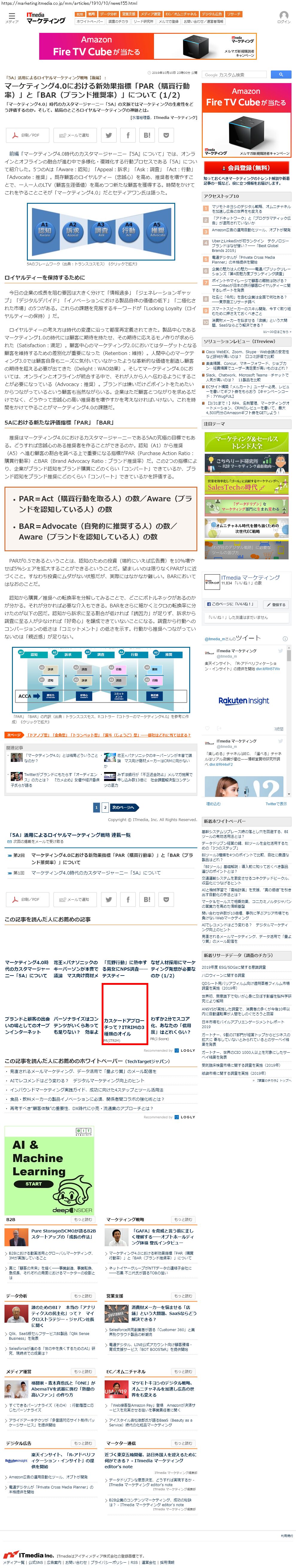Screen dimensions: 296x1568
Task: Click もっと読む in EC/オムニチャネル section
Action: pos(183,1371)
